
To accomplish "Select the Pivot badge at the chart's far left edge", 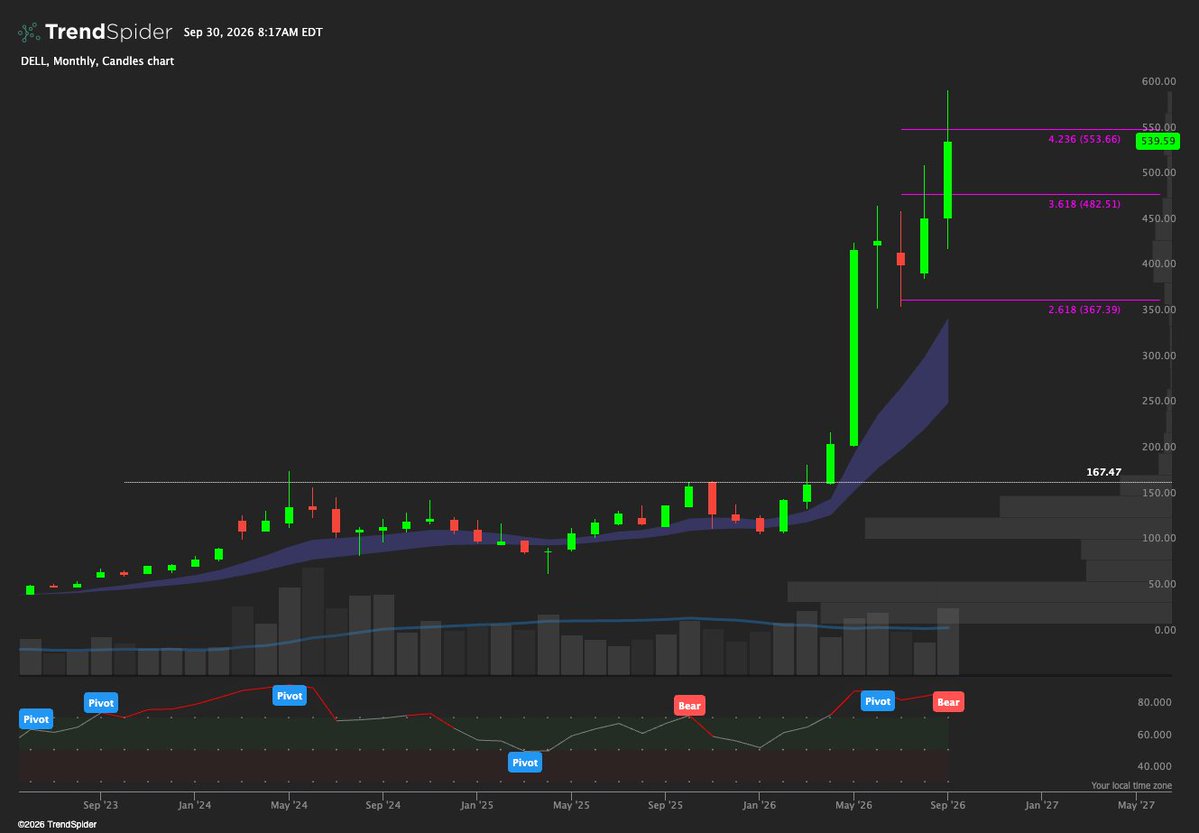I will pos(36,719).
